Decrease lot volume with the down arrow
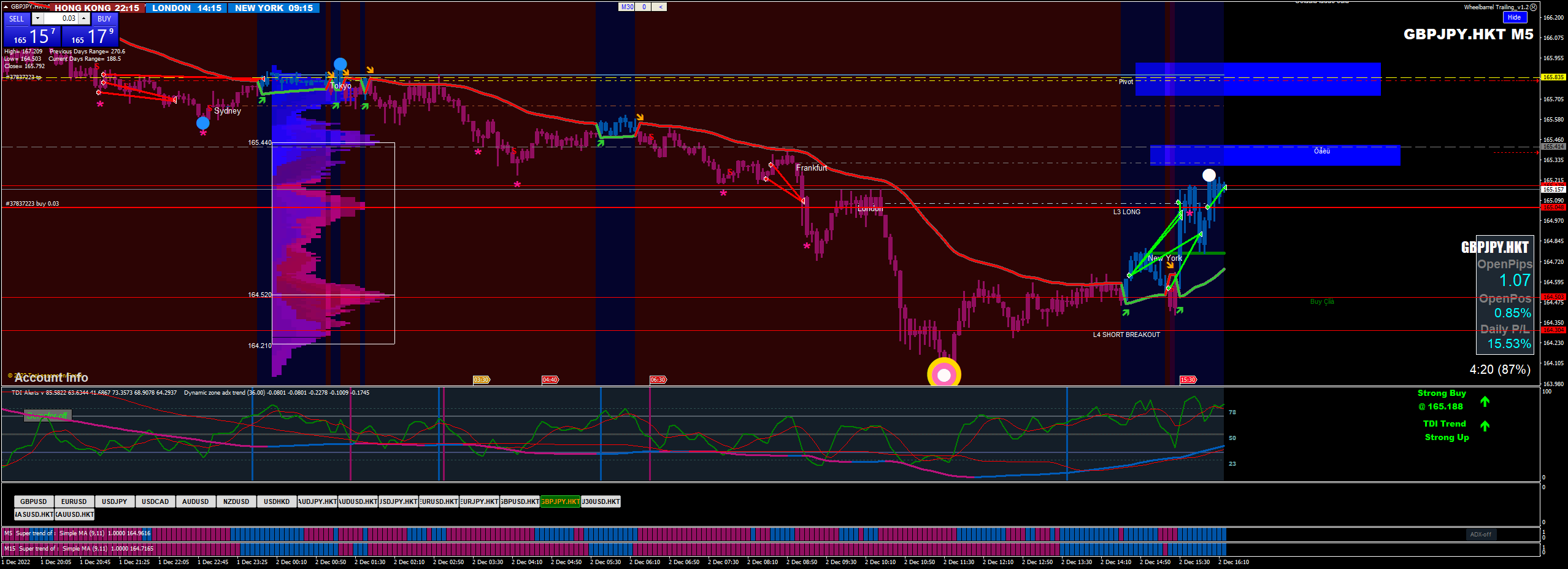Viewport: 1568px width, 569px height. point(37,19)
